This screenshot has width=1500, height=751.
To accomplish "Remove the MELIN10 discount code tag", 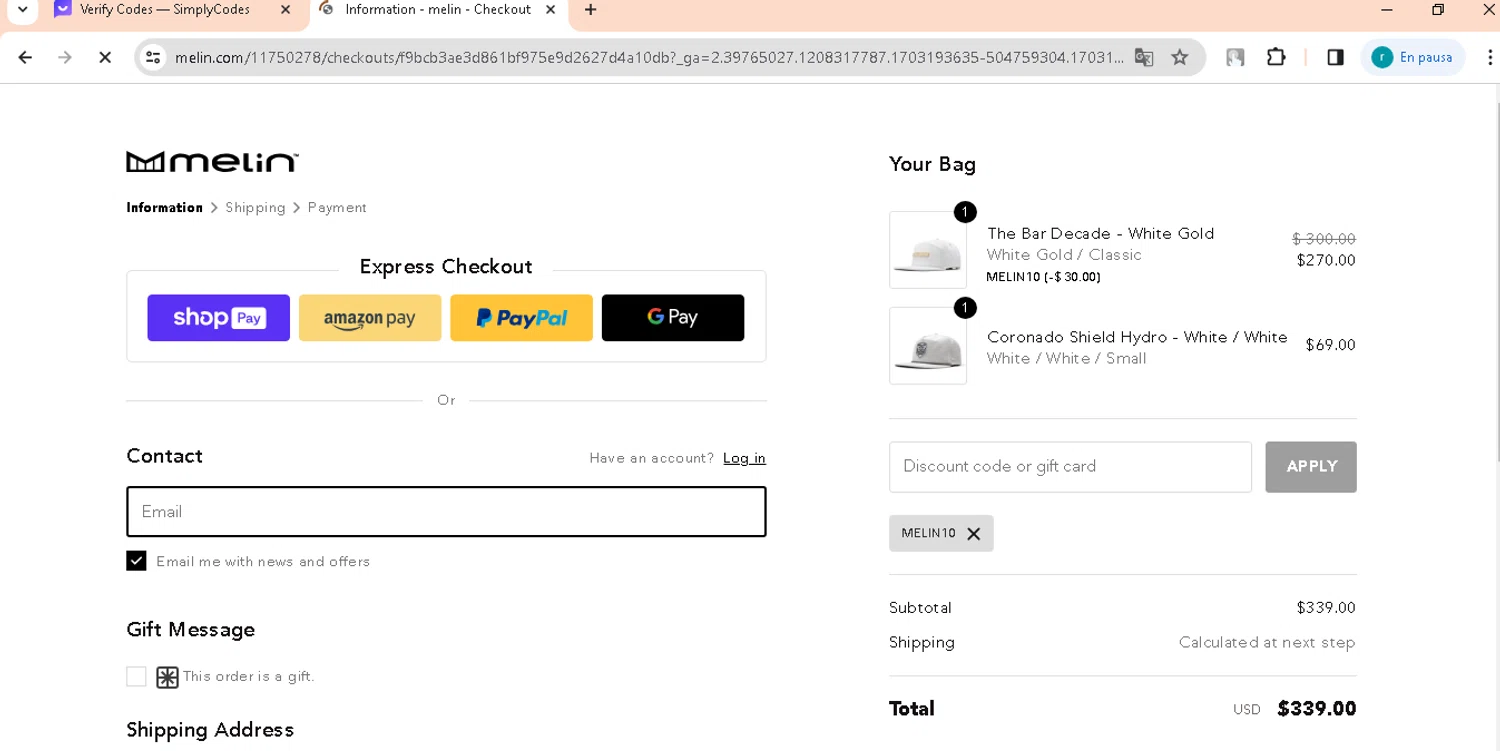I will click(973, 534).
